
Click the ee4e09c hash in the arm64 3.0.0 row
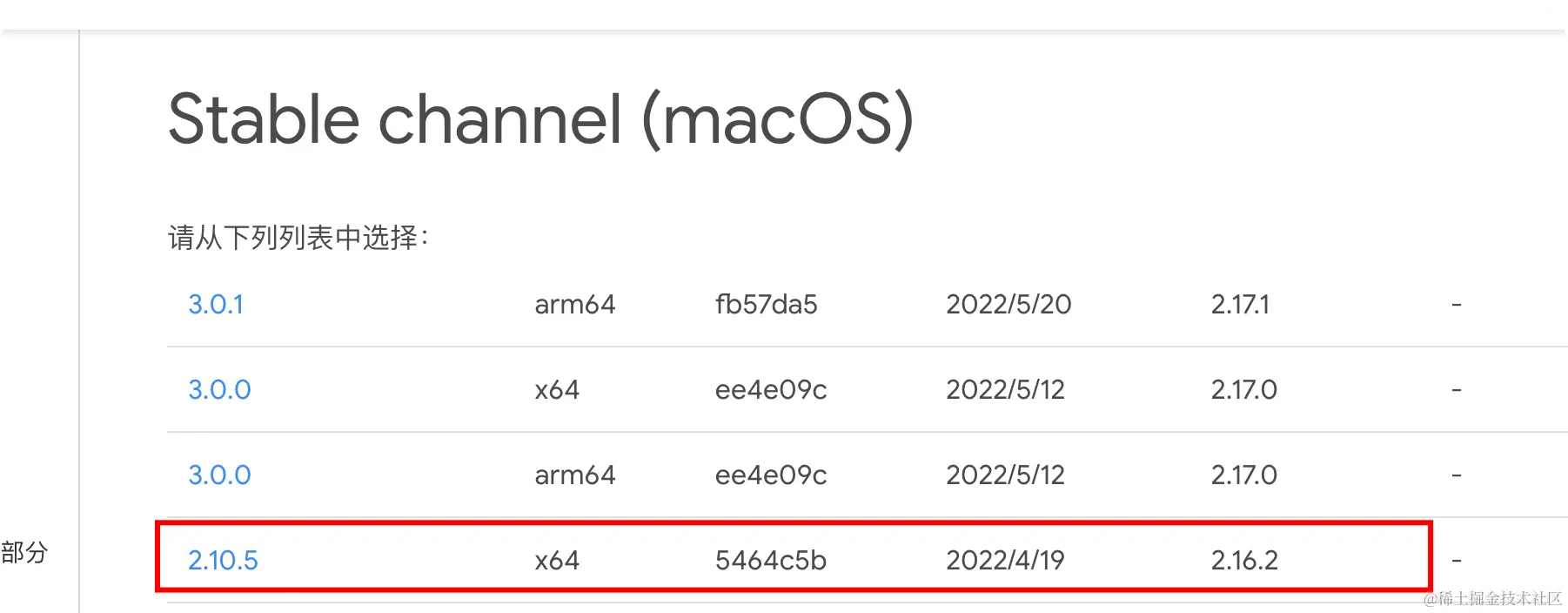(x=771, y=475)
